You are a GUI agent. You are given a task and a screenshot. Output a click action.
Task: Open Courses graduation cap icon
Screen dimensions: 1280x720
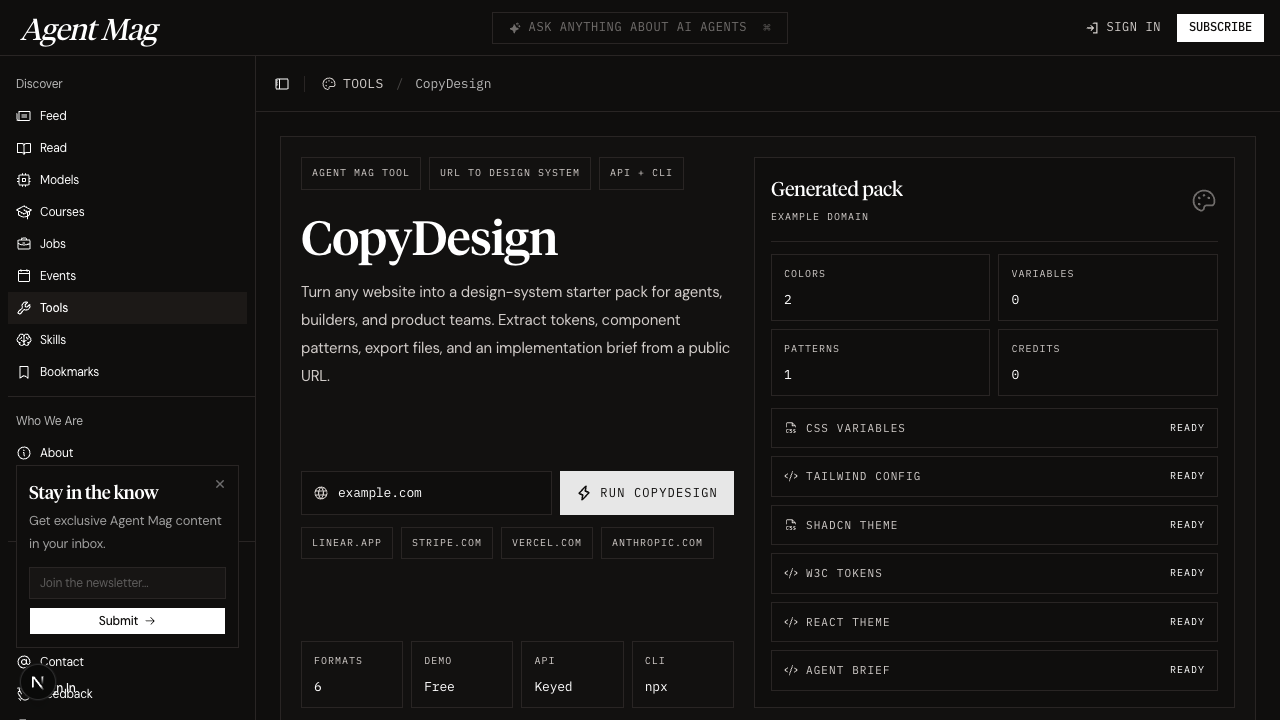(x=24, y=212)
